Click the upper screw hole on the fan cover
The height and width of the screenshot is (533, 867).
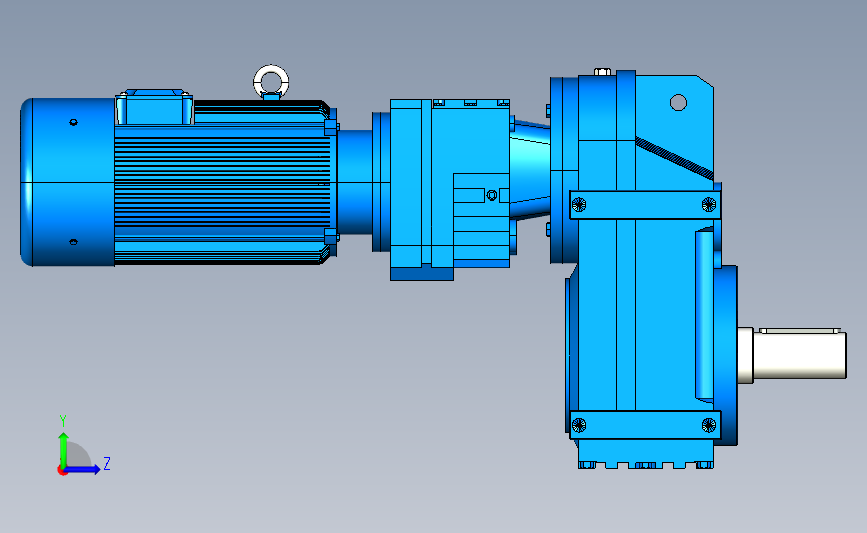[x=74, y=122]
